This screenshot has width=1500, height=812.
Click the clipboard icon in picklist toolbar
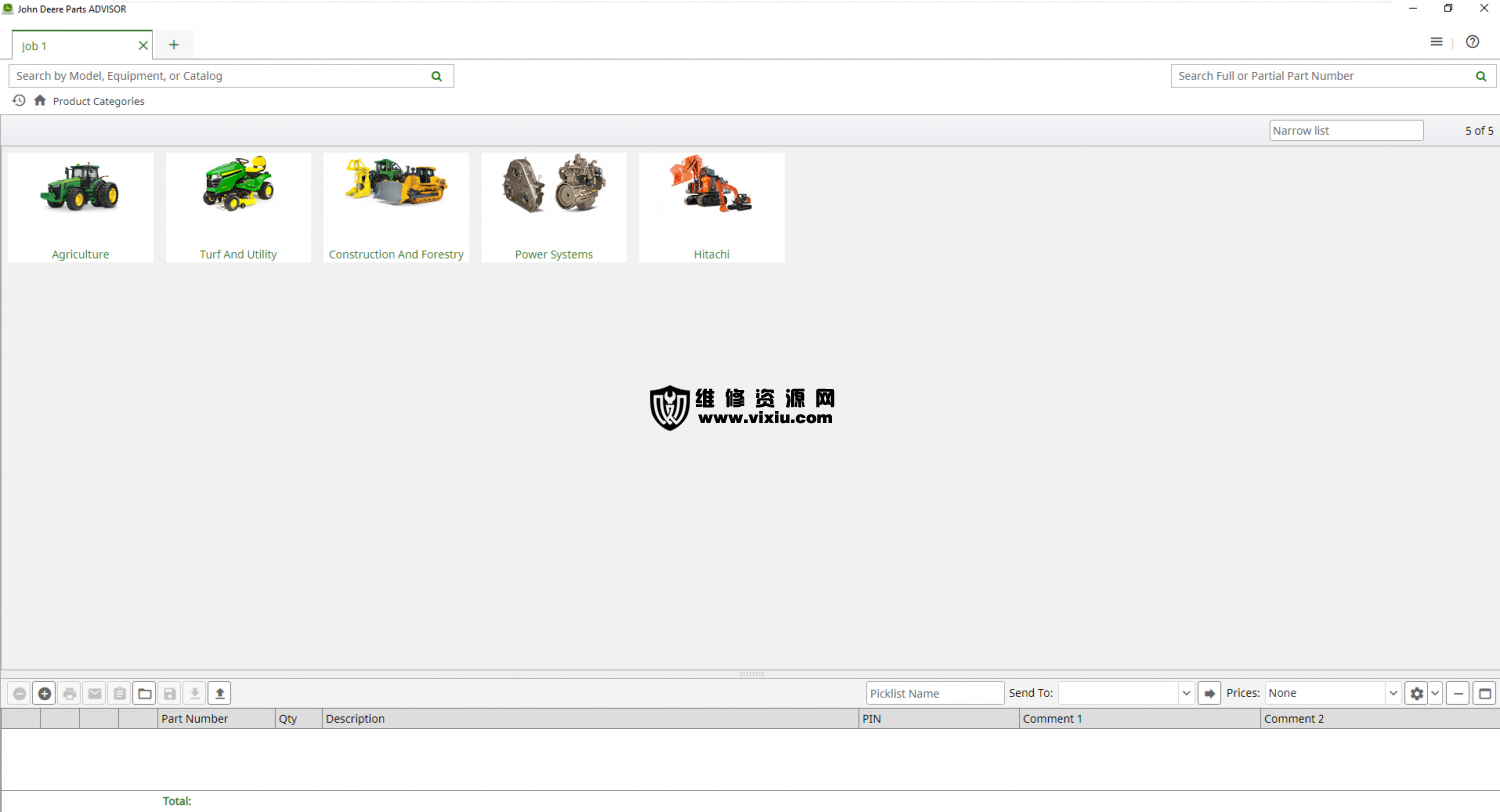tap(120, 693)
